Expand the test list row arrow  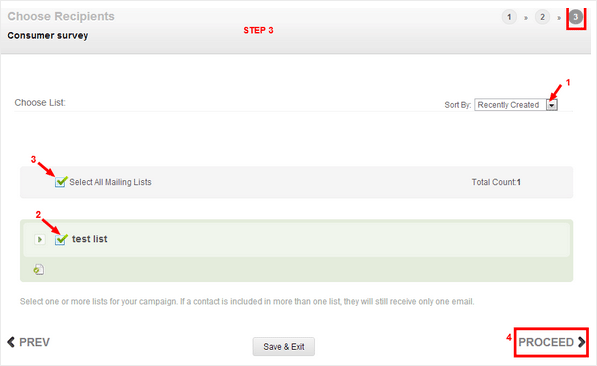(x=40, y=240)
